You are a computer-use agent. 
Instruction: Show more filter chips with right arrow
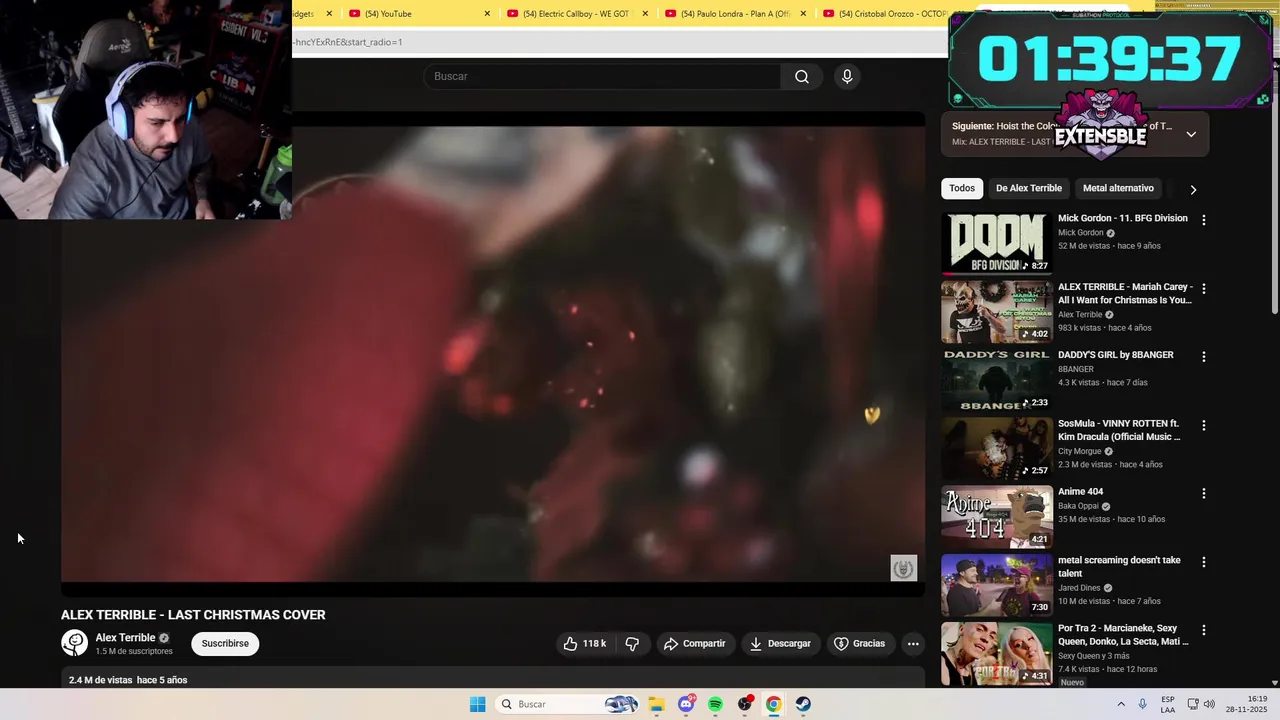1192,189
